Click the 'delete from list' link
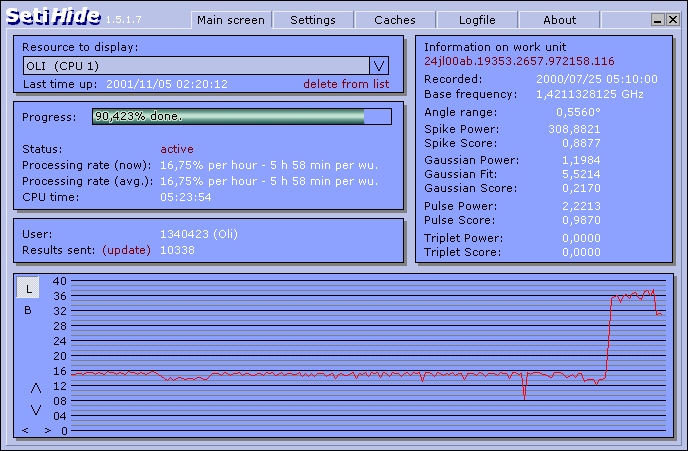The height and width of the screenshot is (451, 688). tap(346, 84)
